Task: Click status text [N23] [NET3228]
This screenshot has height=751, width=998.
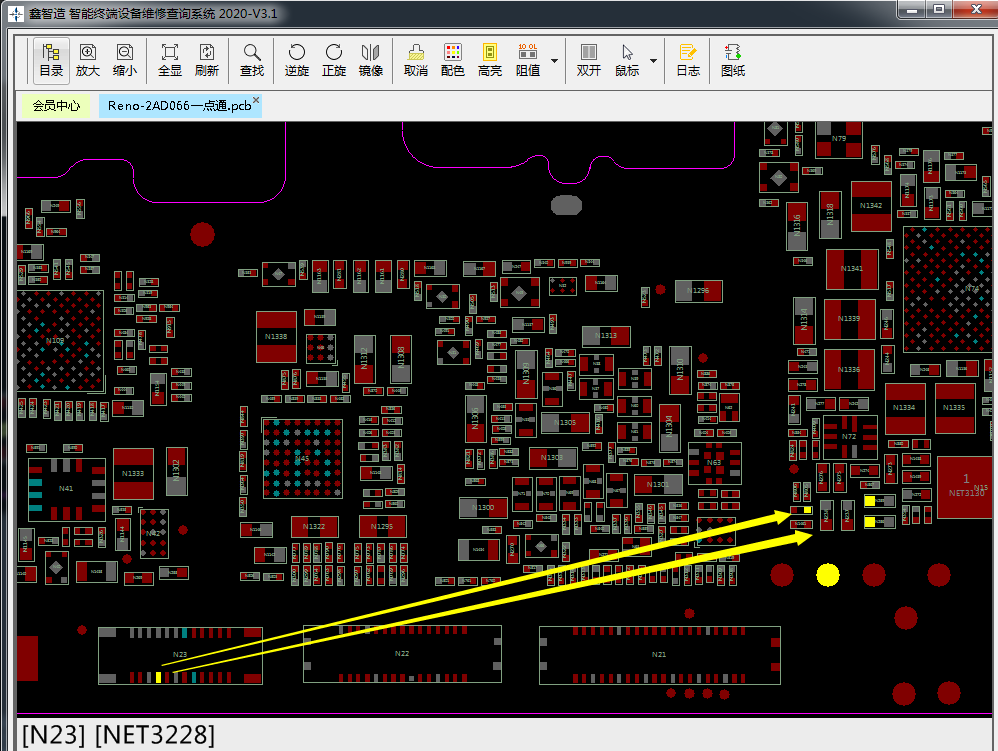Action: 118,735
